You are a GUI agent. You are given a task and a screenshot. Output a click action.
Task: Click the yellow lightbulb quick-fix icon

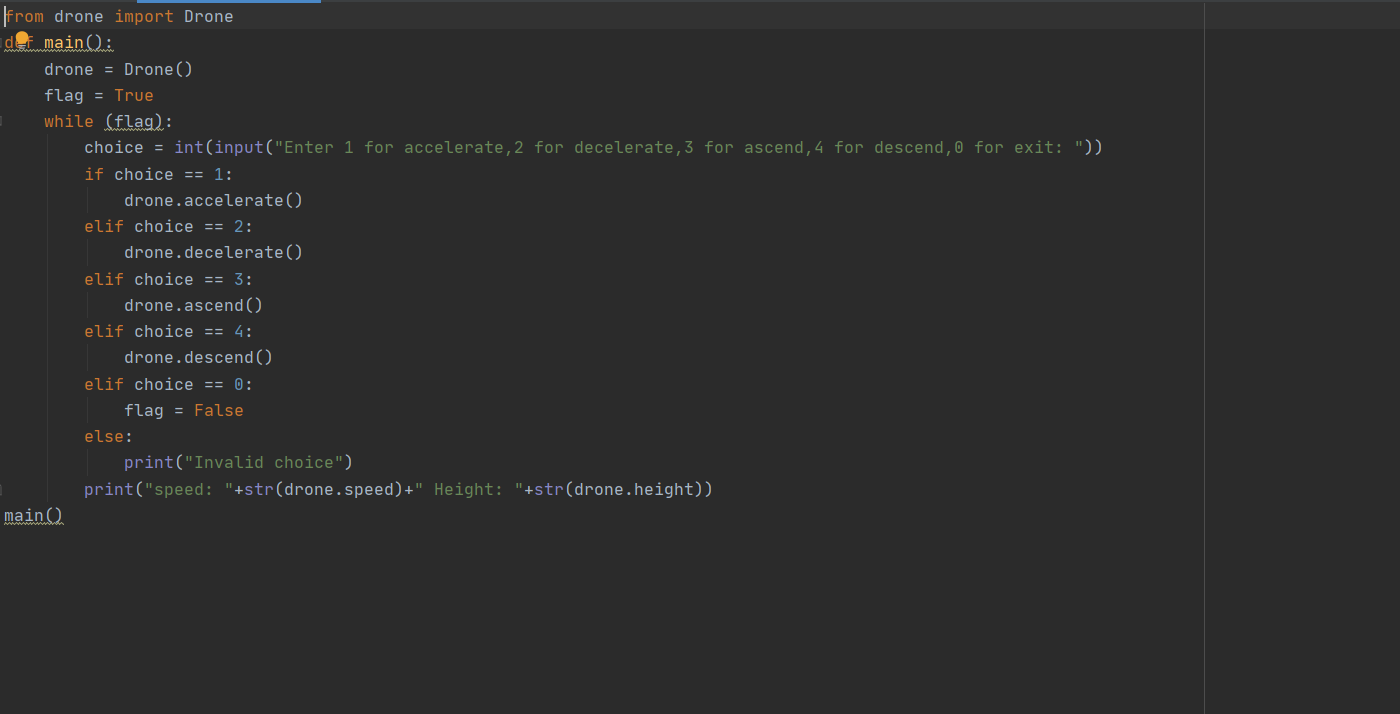(x=20, y=40)
